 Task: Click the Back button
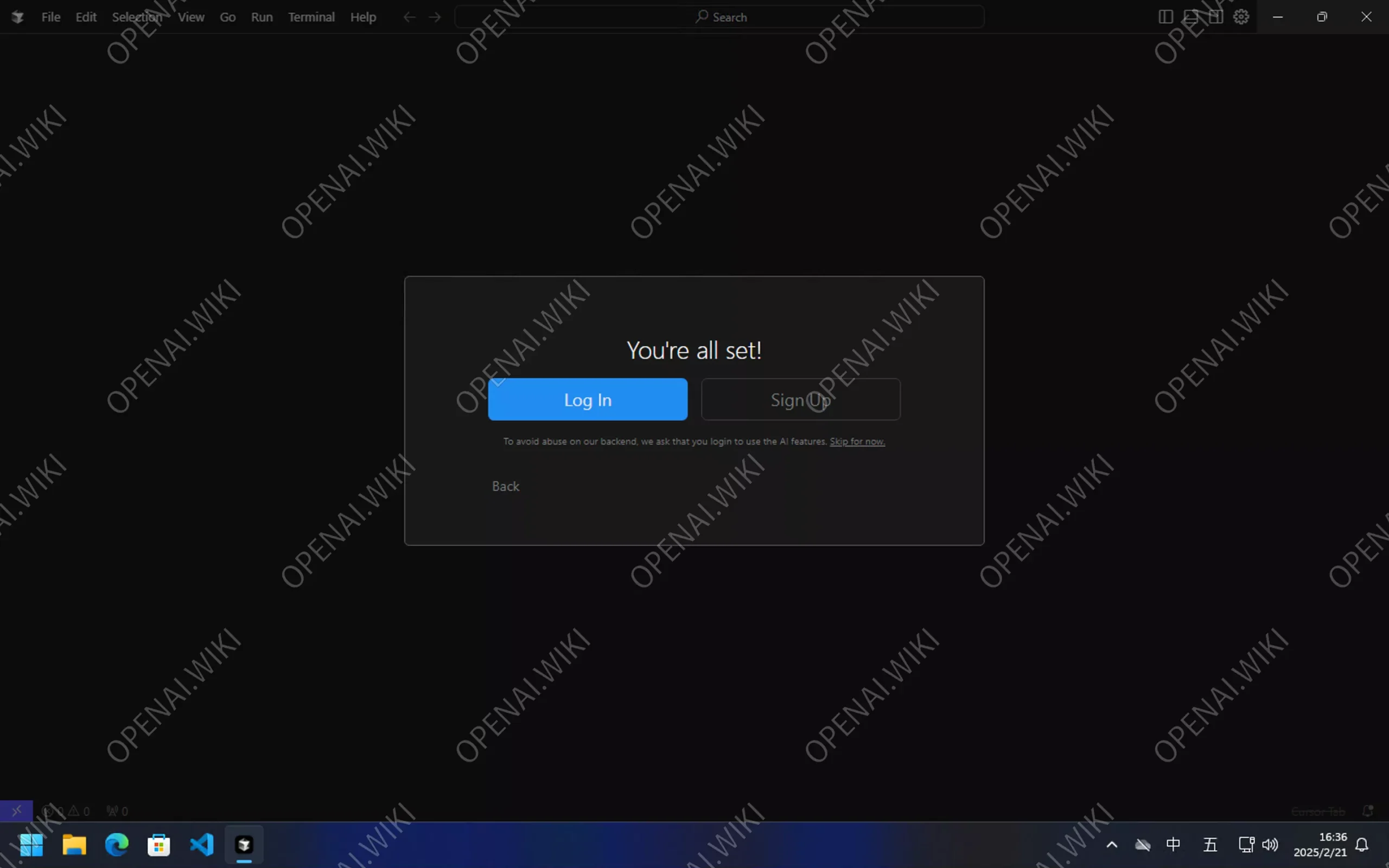click(x=505, y=485)
